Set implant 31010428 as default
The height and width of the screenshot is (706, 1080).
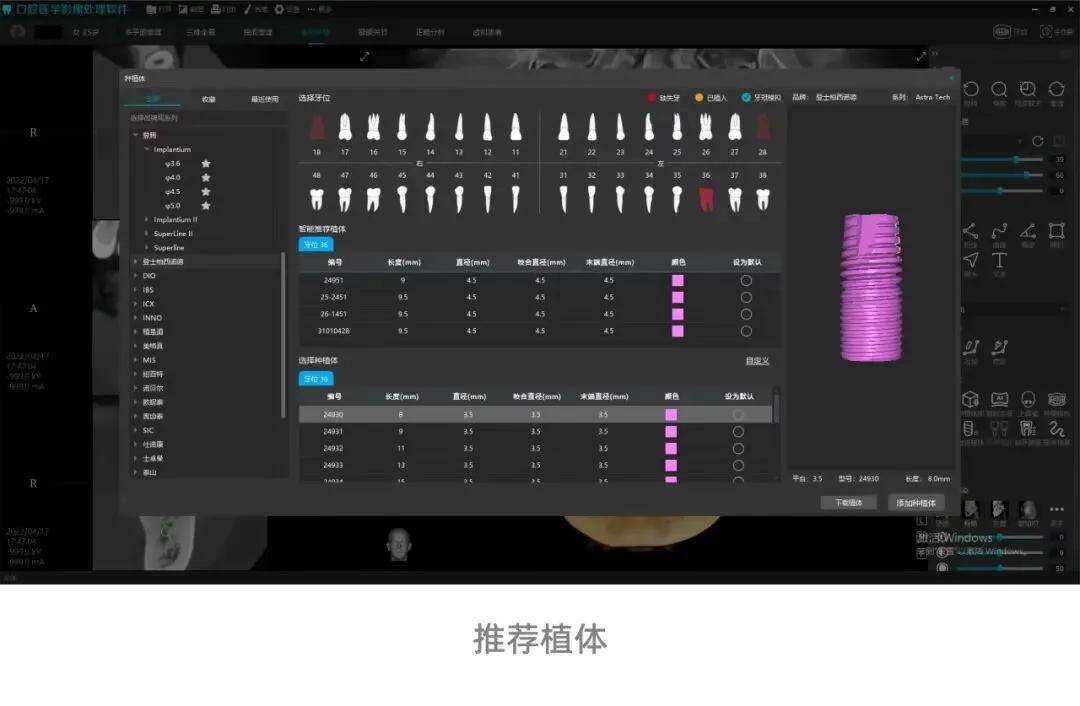(x=746, y=331)
